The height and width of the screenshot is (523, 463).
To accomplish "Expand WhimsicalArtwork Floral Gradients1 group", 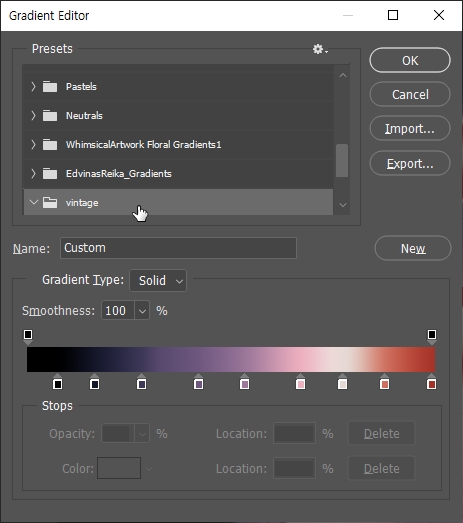I will point(33,145).
